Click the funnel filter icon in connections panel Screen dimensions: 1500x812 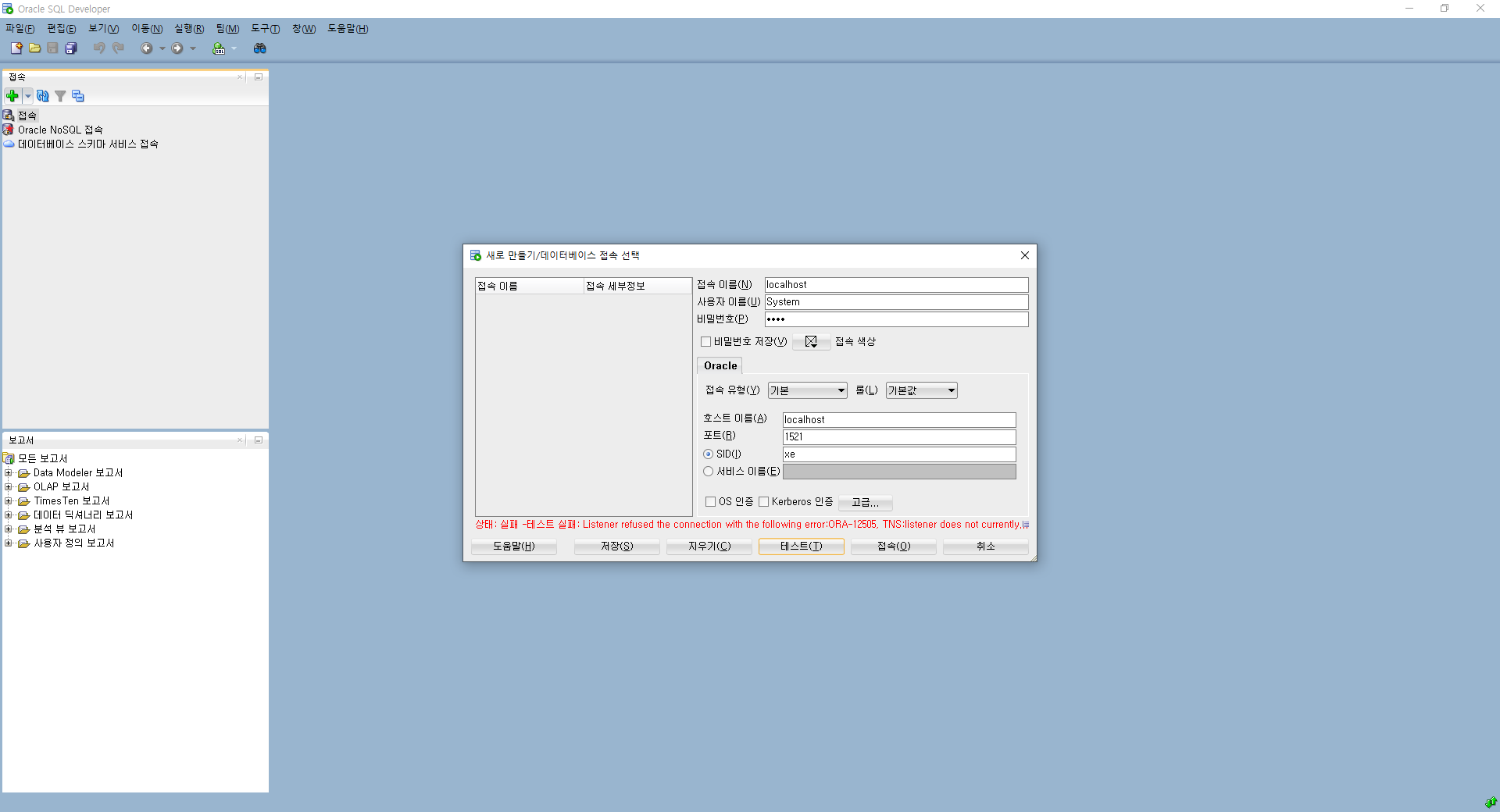(x=60, y=96)
